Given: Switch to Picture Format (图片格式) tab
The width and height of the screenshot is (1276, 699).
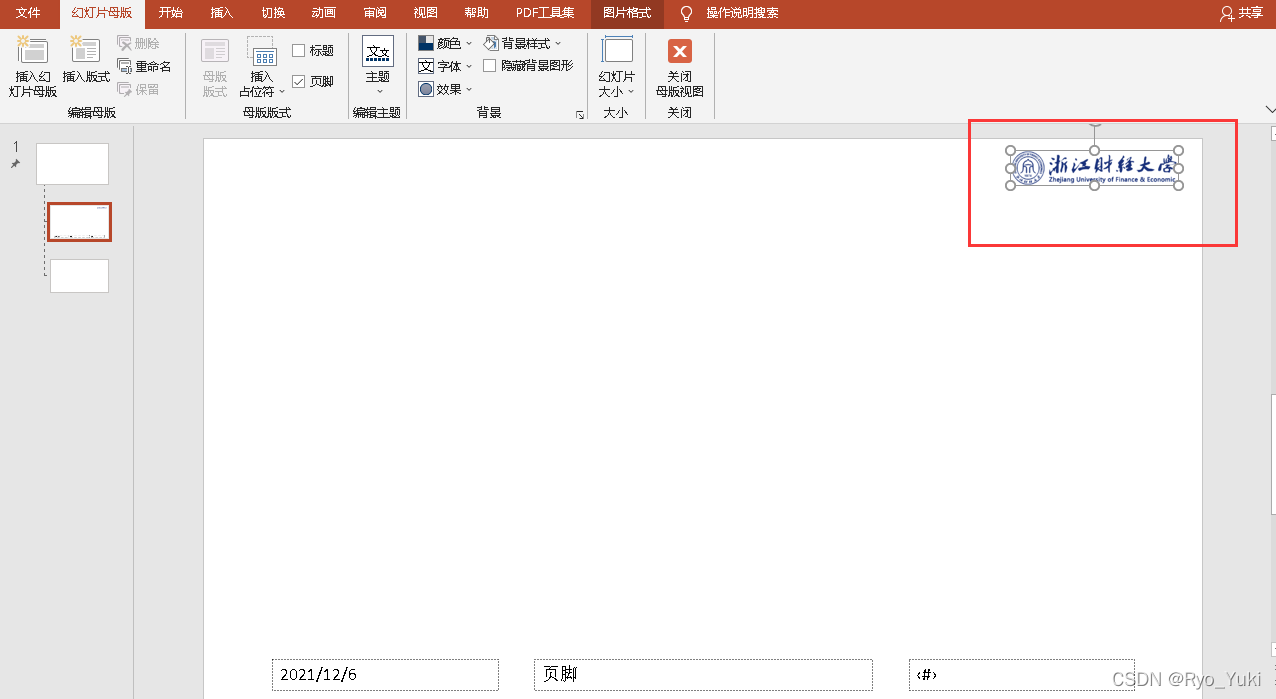Looking at the screenshot, I should 627,13.
